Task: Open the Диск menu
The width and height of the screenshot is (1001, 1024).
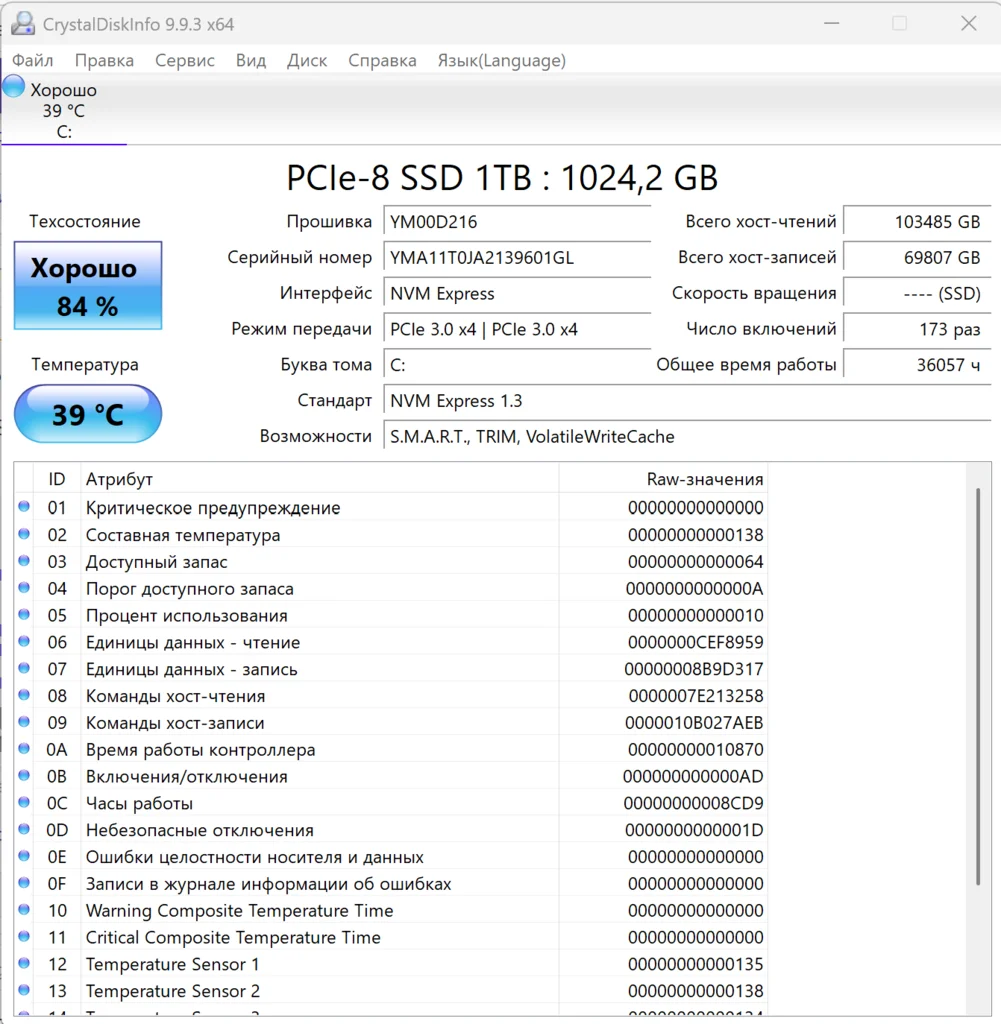Action: click(x=307, y=61)
